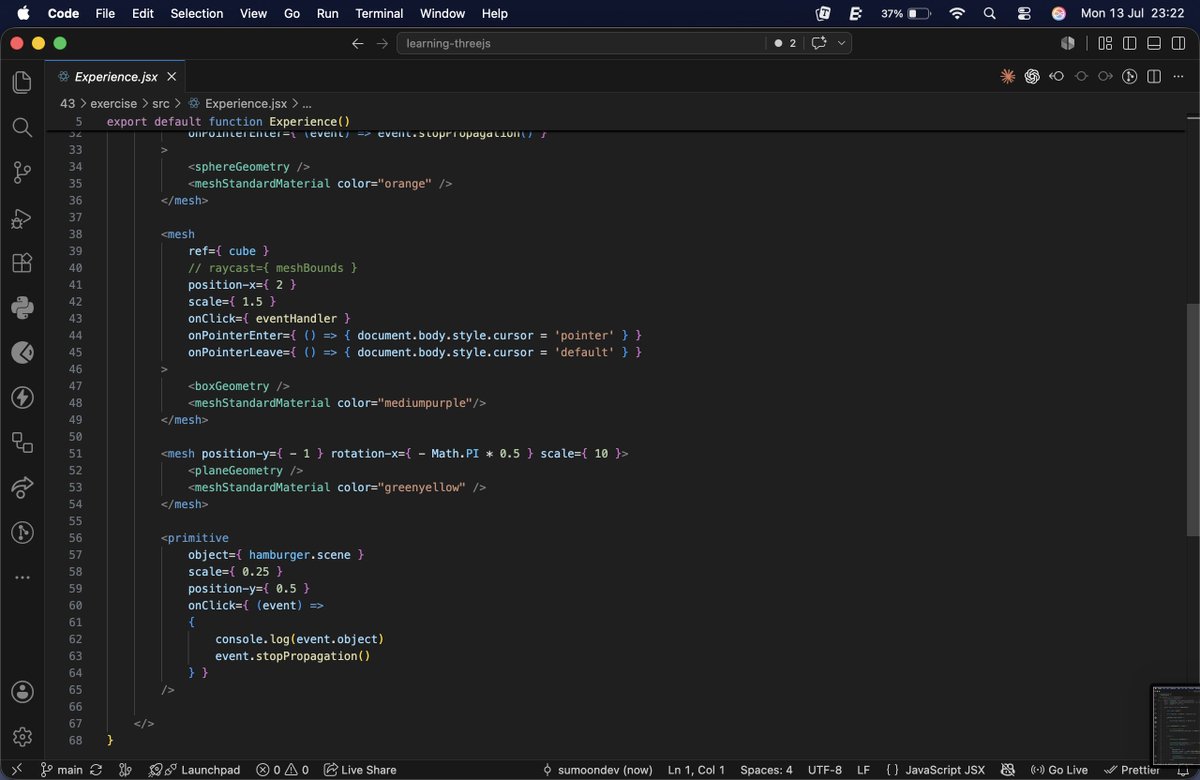
Task: Click the 'exercise' breadcrumb folder
Action: [112, 103]
